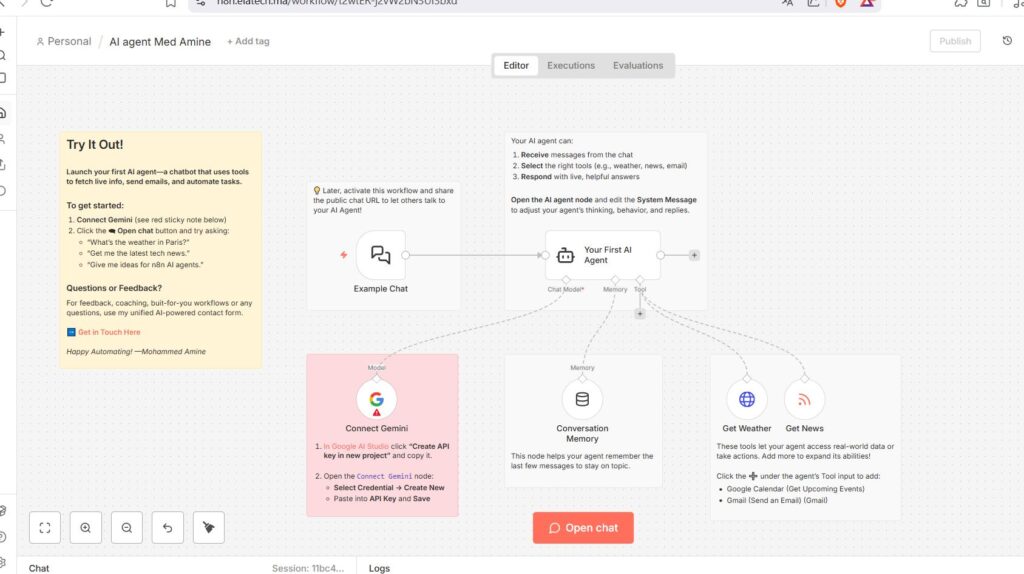Click the robot icon of Your First AI Agent

566,255
